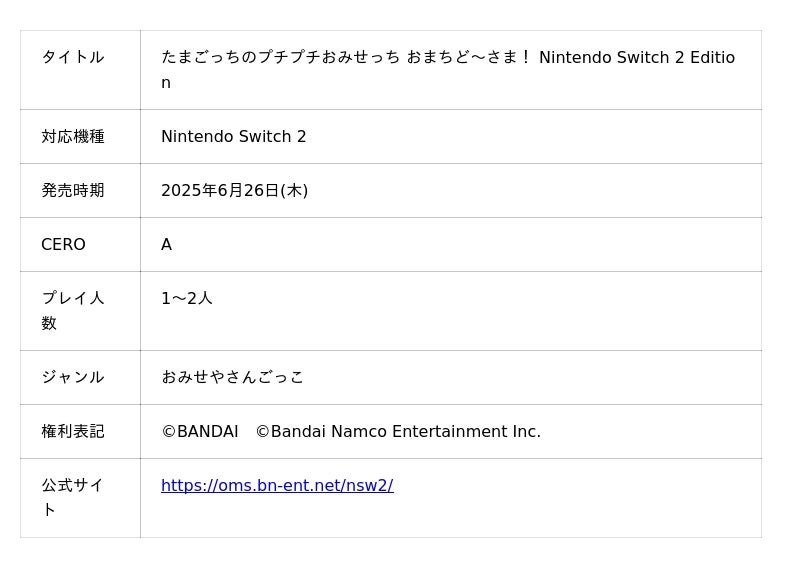Click the おみせやさんごっこ genre value
The height and width of the screenshot is (568, 800).
(x=233, y=378)
